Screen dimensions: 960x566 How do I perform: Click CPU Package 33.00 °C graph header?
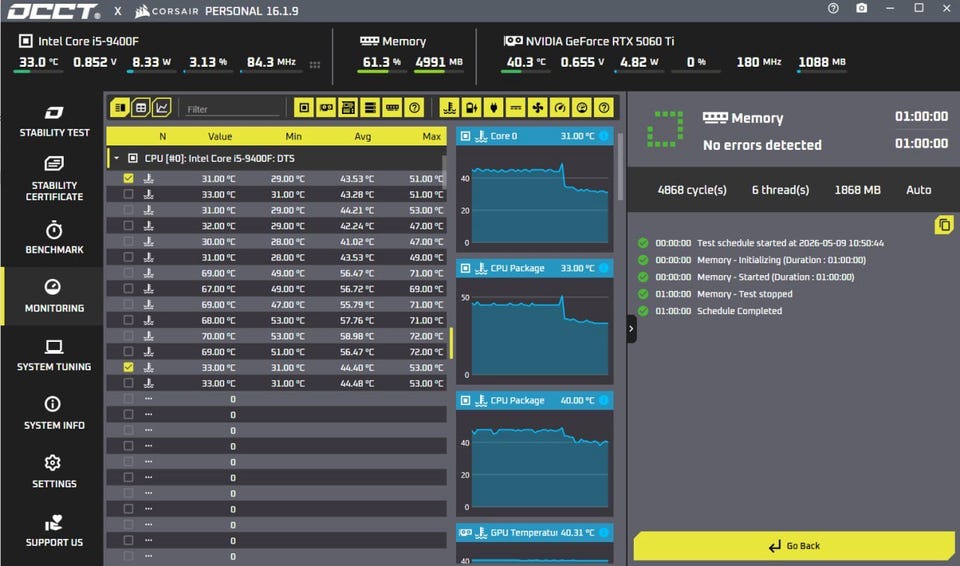534,268
